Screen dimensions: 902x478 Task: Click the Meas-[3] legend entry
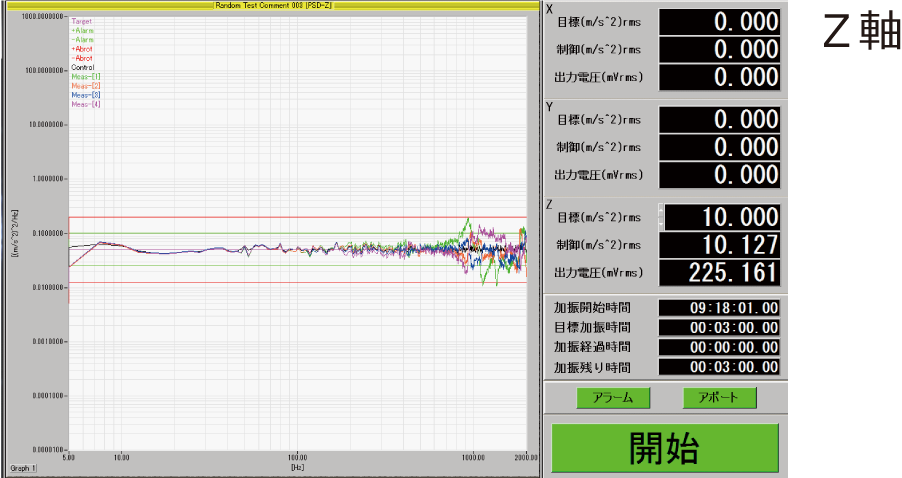(86, 95)
